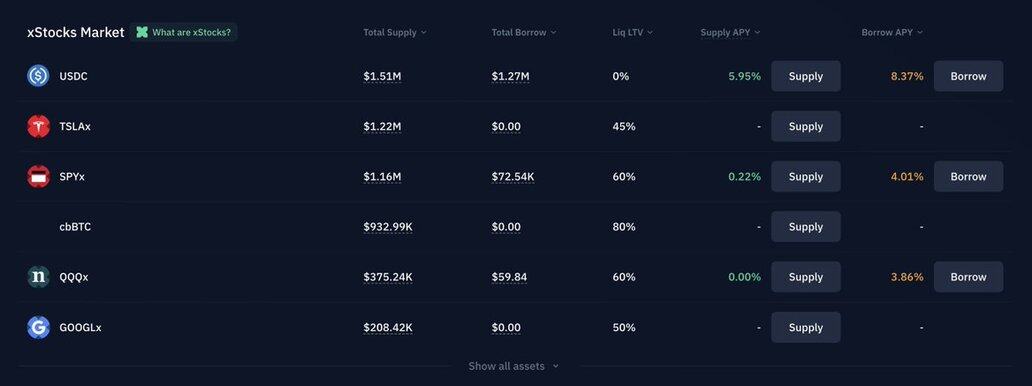Sort by Total Supply column
Image resolution: width=1032 pixels, height=386 pixels.
click(x=394, y=32)
